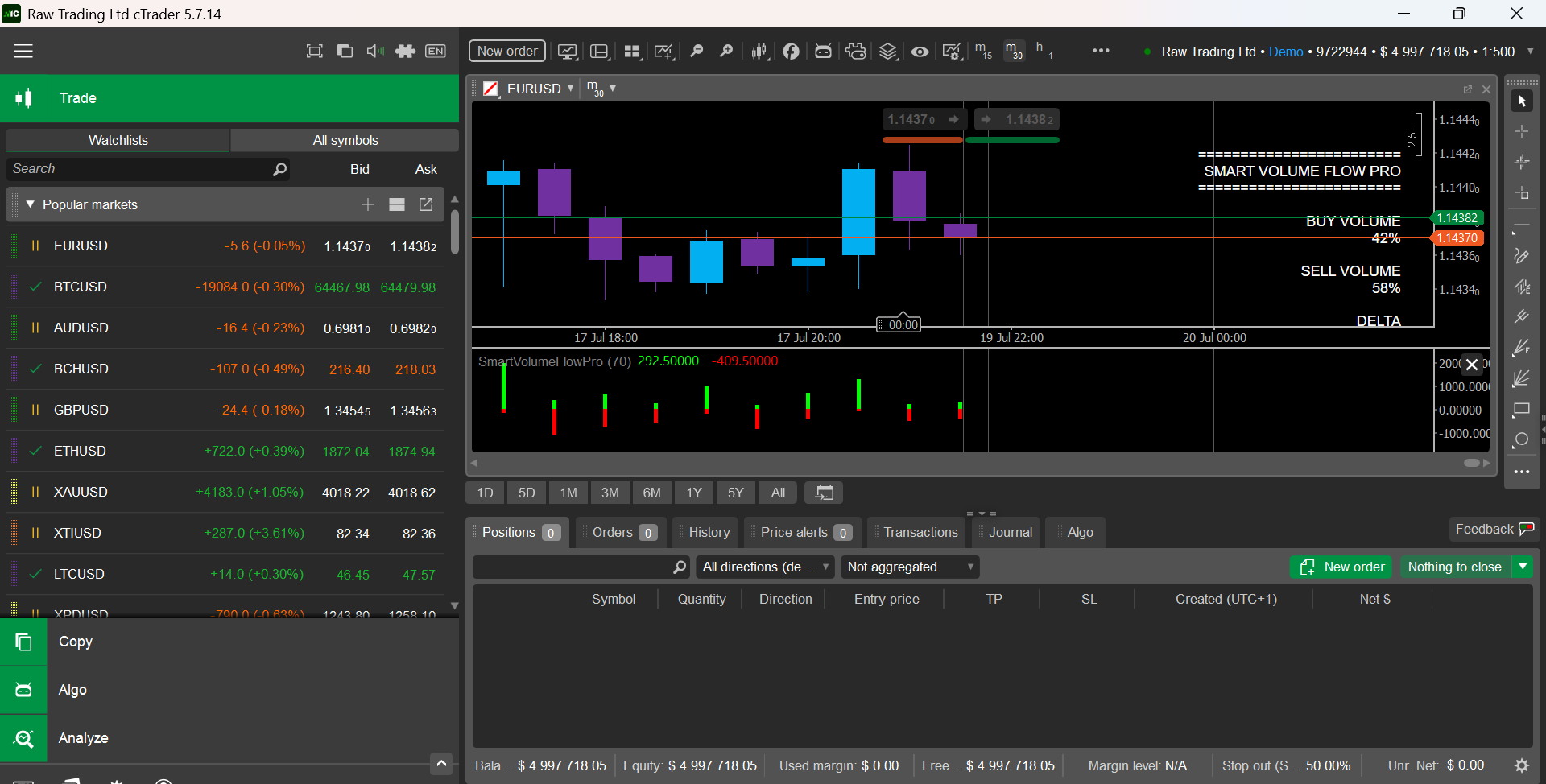1546x784 pixels.
Task: Switch to Watchlists tab
Action: click(x=118, y=140)
